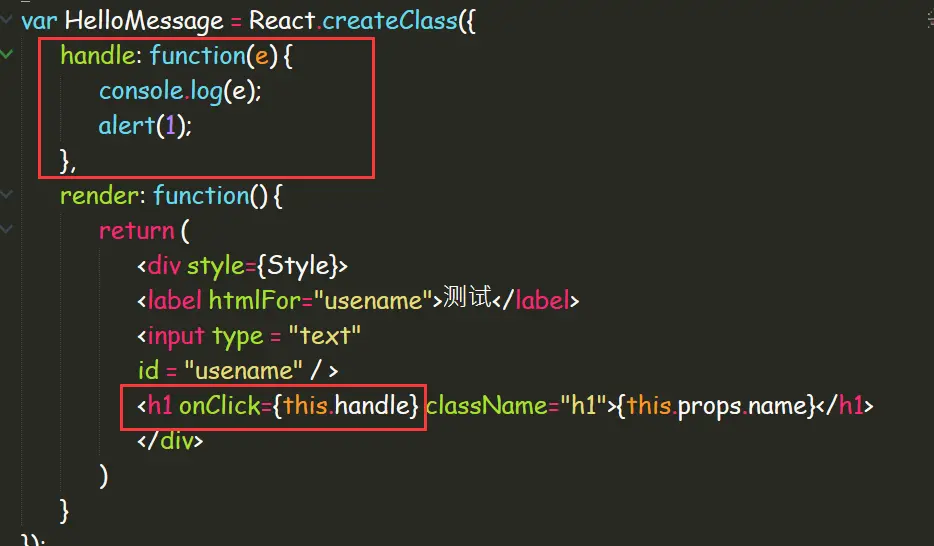This screenshot has height=546, width=934.
Task: Click the orange 'e' parameter in function(e)
Action: pyautogui.click(x=261, y=57)
